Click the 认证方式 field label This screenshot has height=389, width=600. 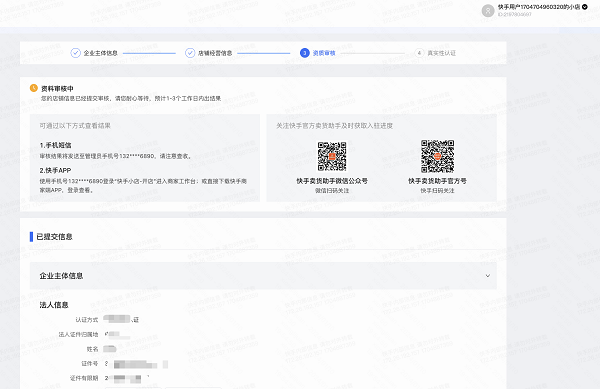coord(87,320)
